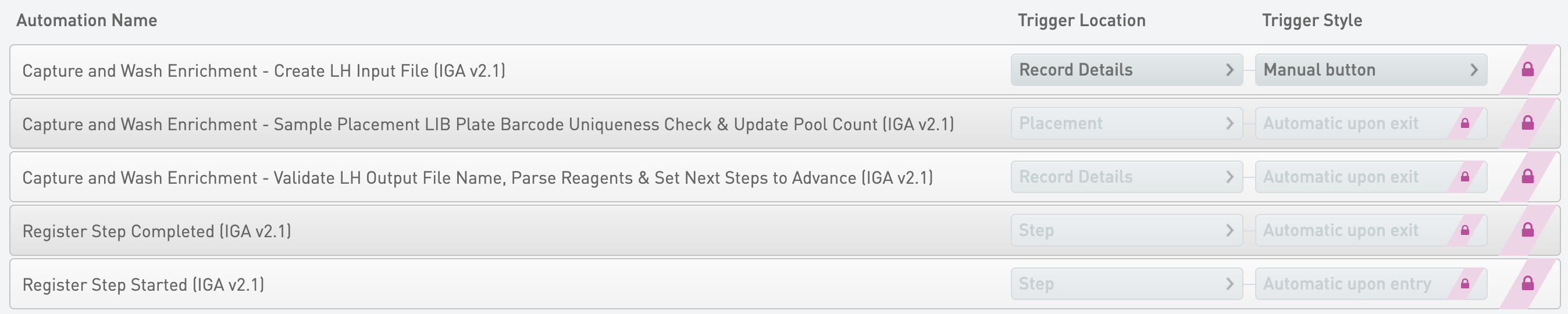
Task: Open the Manual button trigger style dropdown
Action: 1370,70
